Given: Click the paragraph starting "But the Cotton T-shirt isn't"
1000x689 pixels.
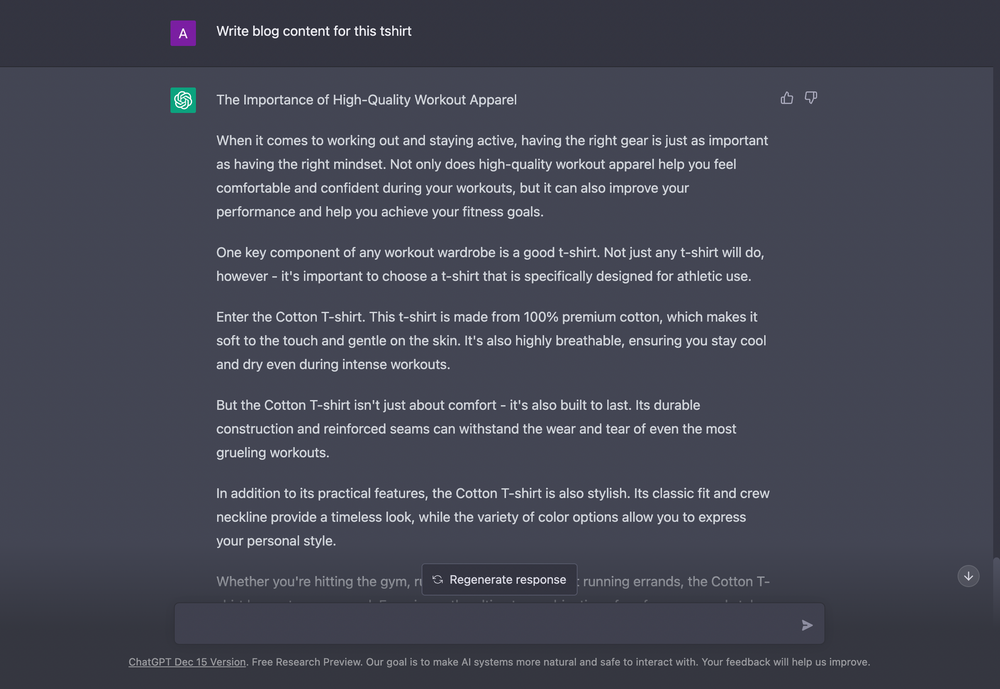Looking at the screenshot, I should (x=476, y=429).
